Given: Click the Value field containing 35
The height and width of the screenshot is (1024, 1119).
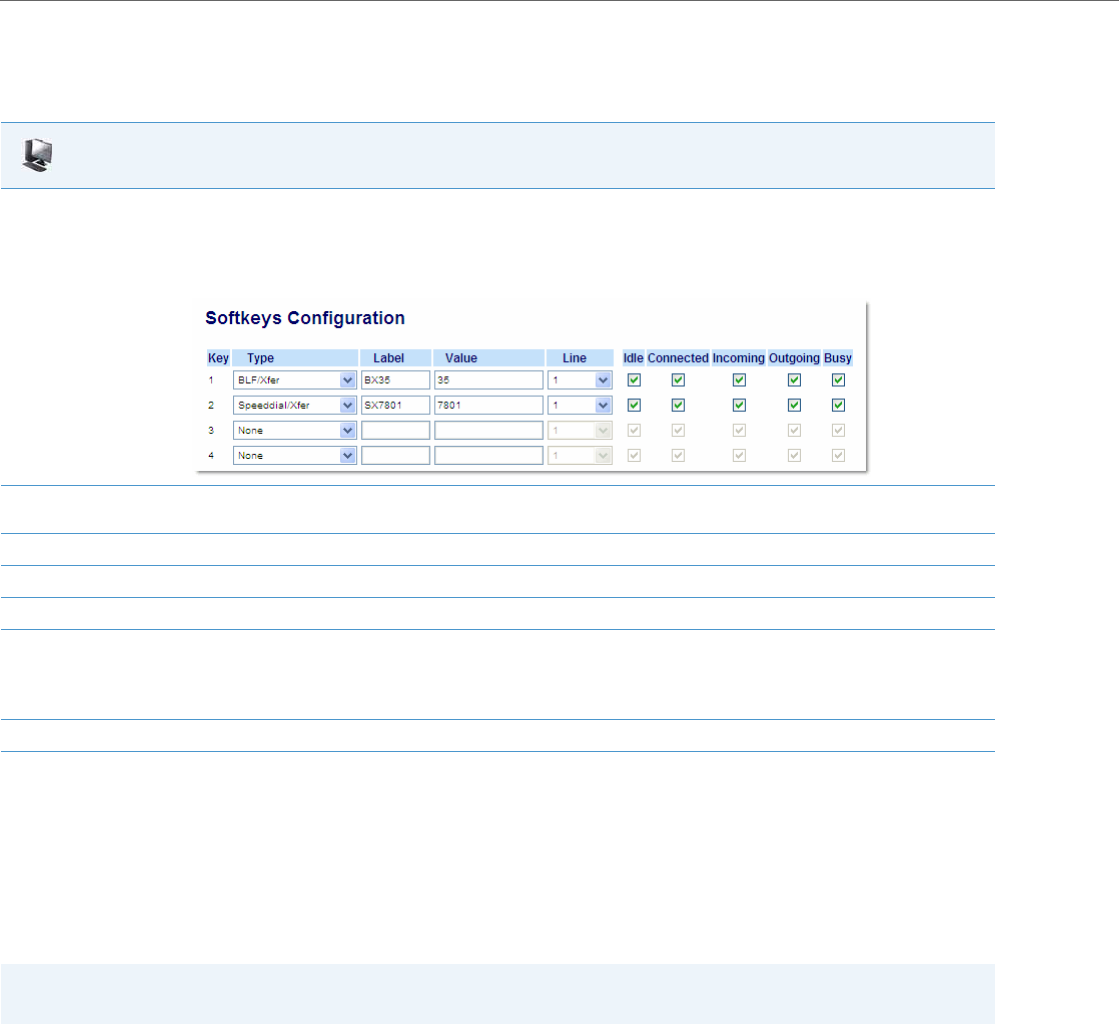Looking at the screenshot, I should (x=489, y=380).
